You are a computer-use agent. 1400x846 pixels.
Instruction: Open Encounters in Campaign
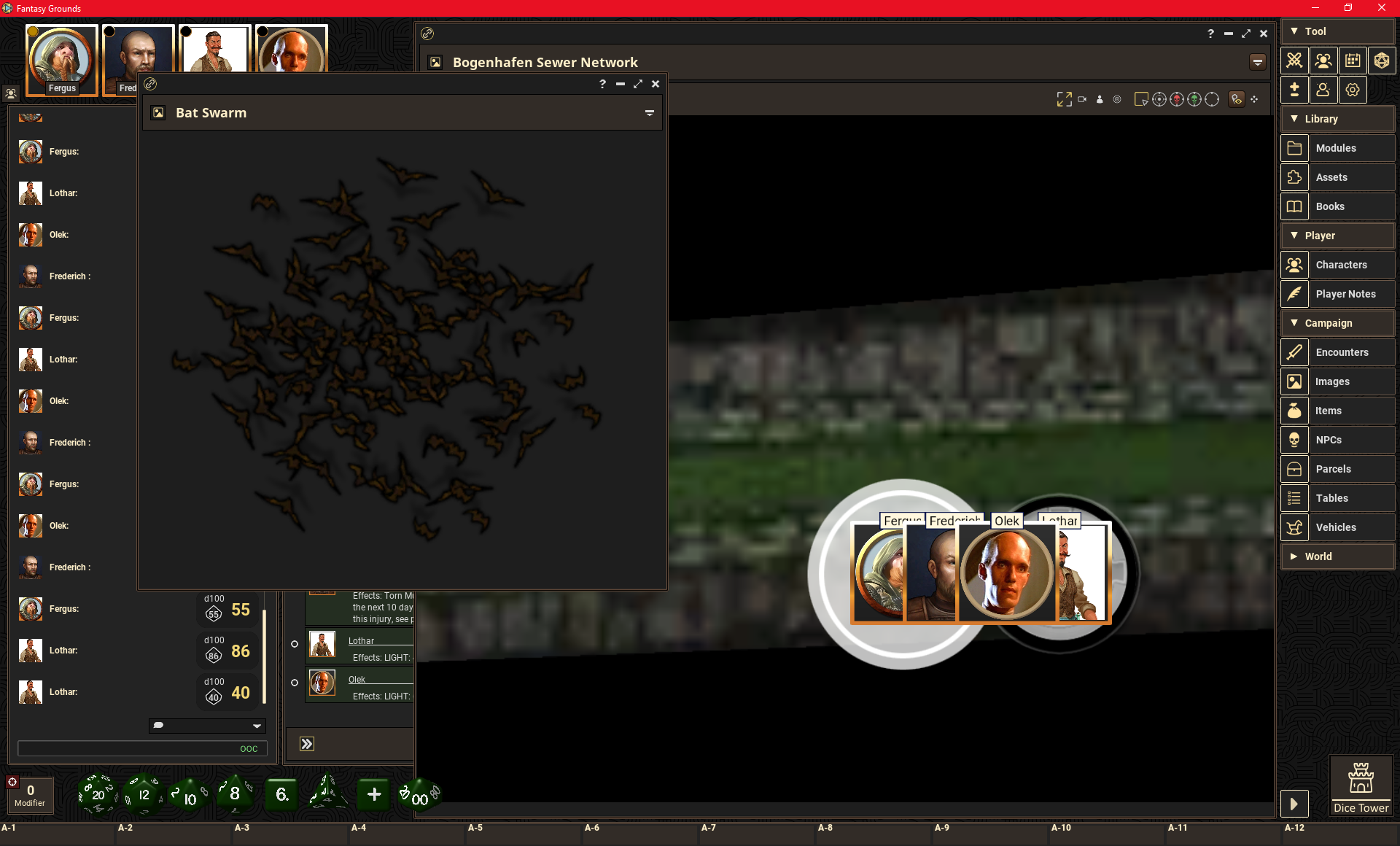(x=1337, y=352)
